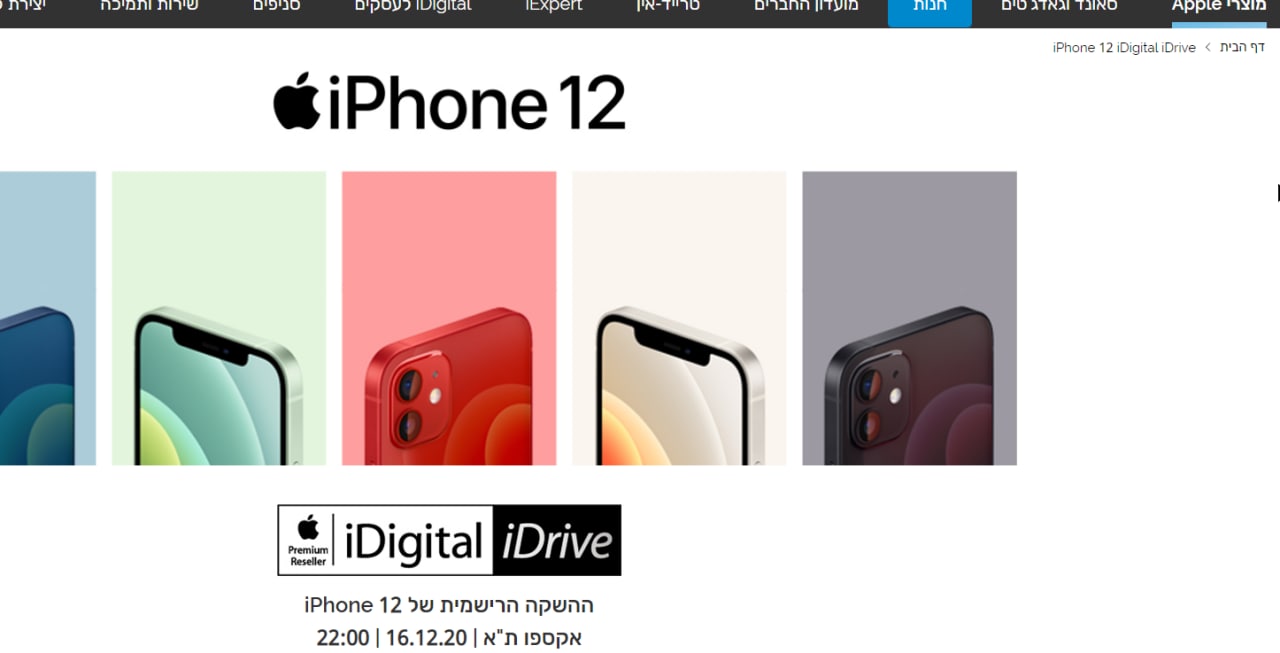The height and width of the screenshot is (653, 1280).
Task: Open the סניפים branches menu
Action: click(x=277, y=6)
